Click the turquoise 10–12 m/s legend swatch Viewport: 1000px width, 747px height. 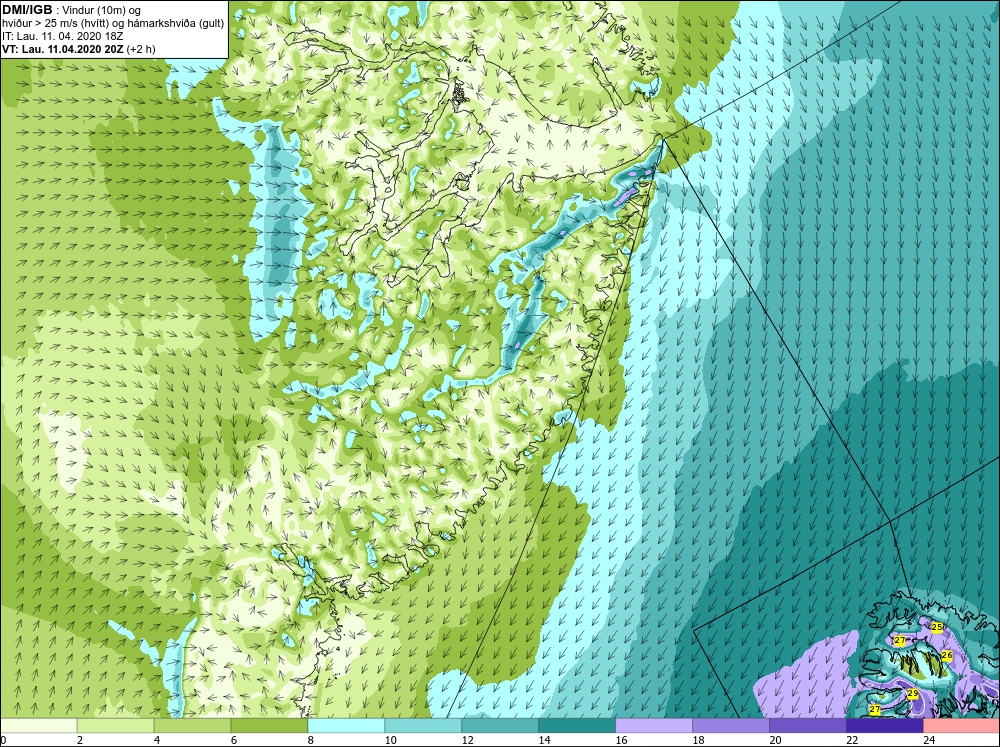tap(423, 725)
